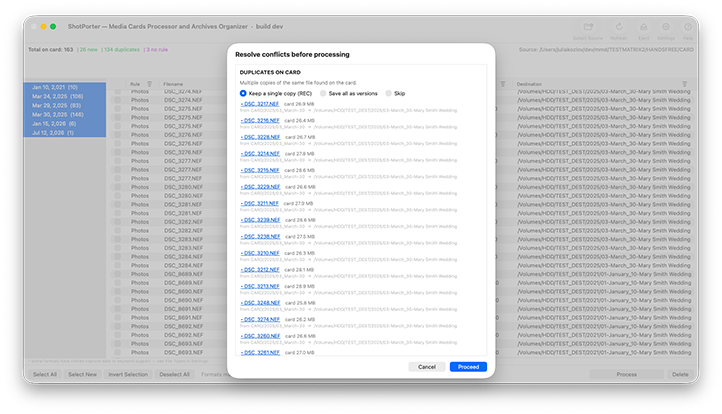722x414 pixels.
Task: Click the Destination column filter icon
Action: point(685,84)
